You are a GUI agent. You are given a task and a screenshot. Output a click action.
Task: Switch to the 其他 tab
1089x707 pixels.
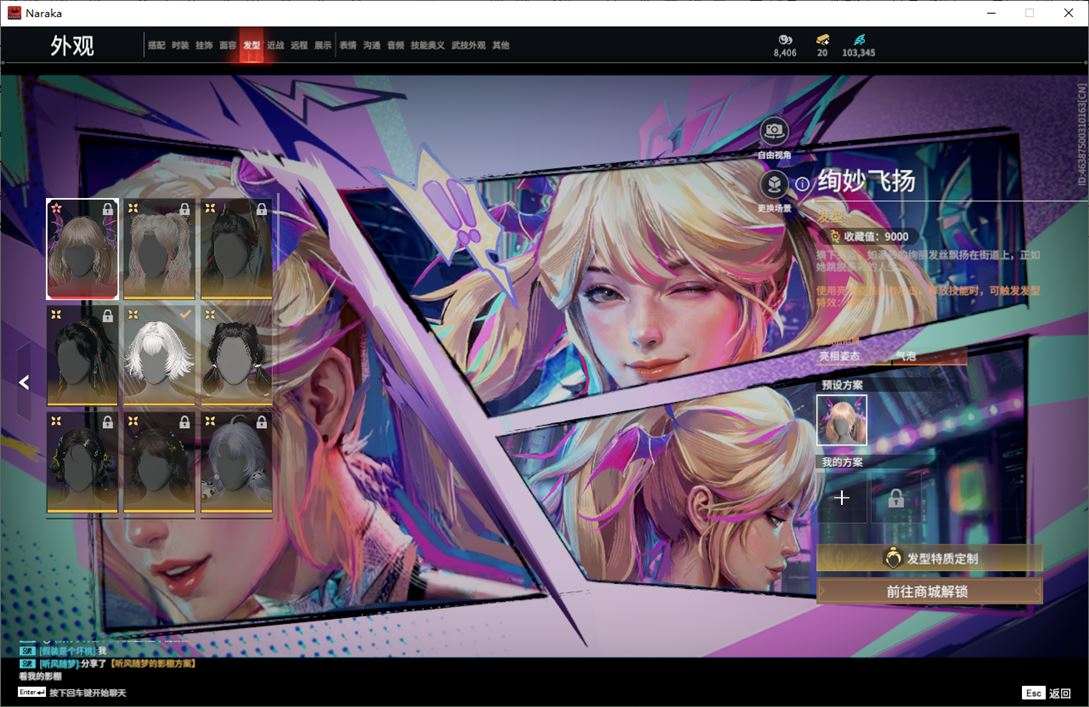tap(501, 45)
